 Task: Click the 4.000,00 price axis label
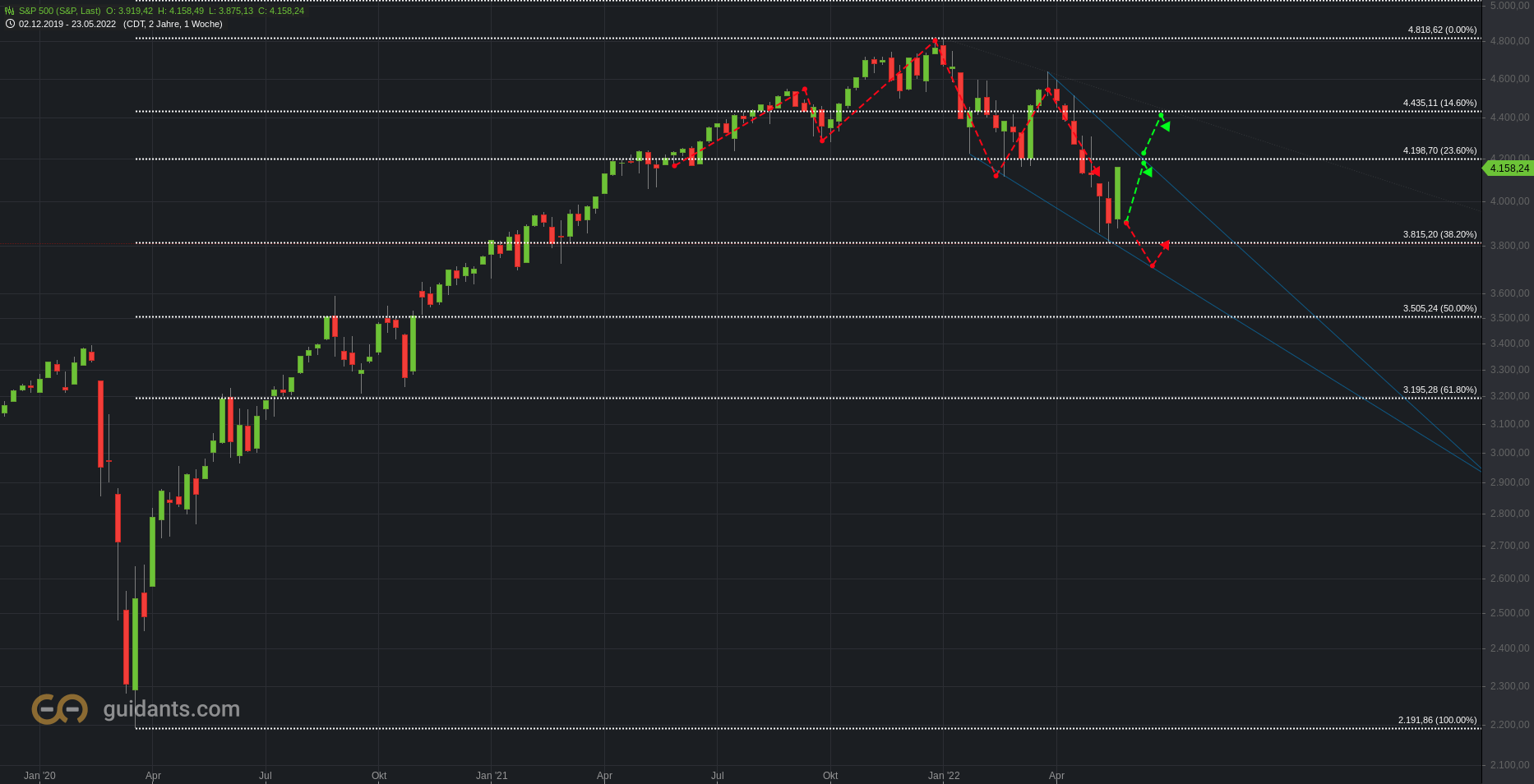pyautogui.click(x=1509, y=201)
